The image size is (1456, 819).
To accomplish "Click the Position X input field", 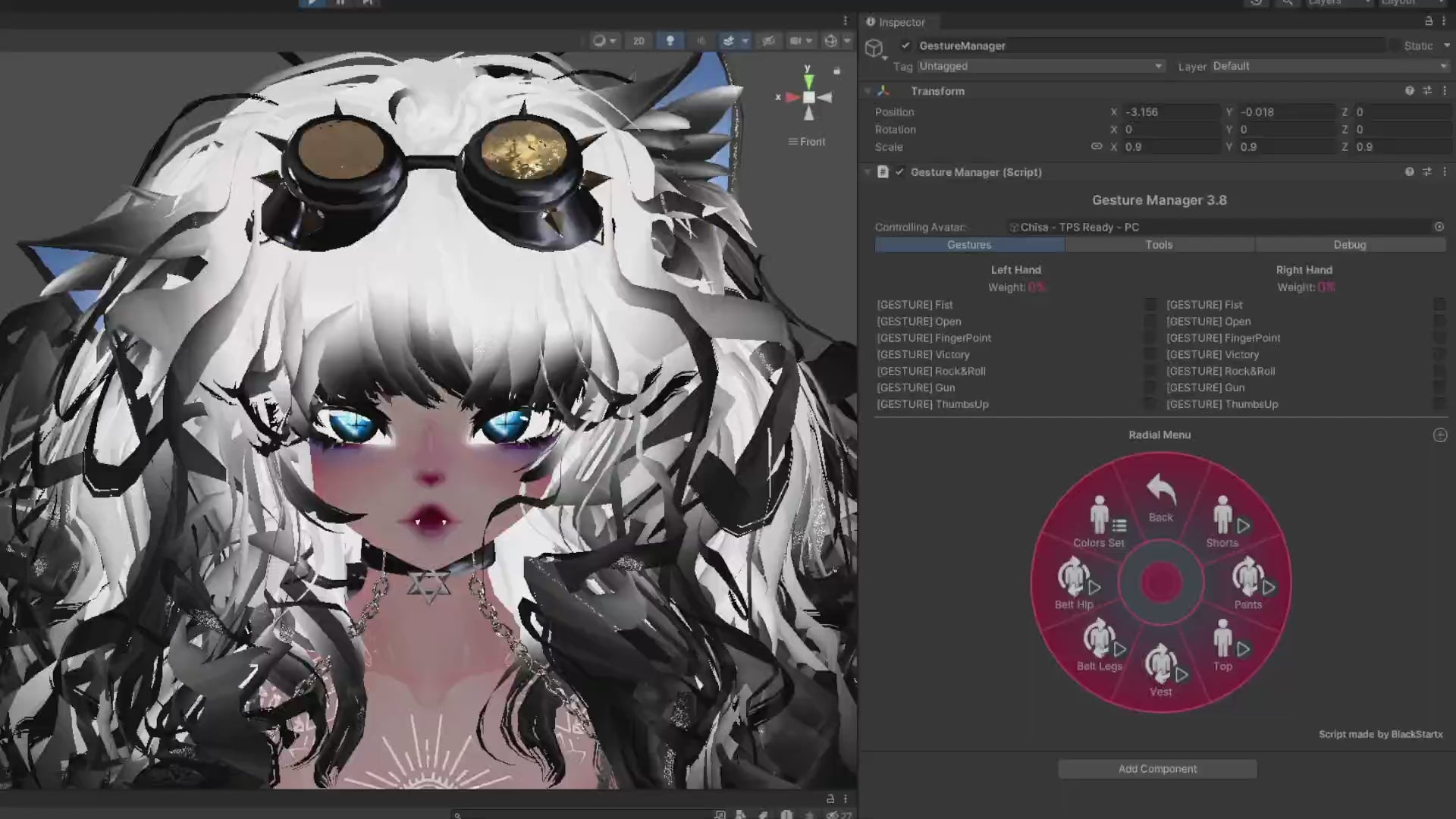I will pyautogui.click(x=1170, y=111).
